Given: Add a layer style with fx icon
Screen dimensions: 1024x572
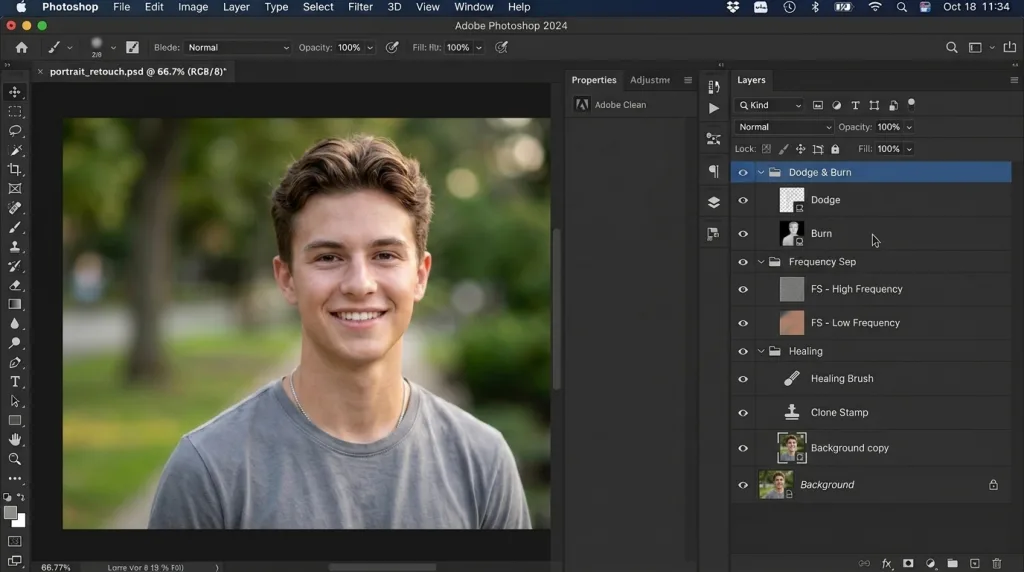Looking at the screenshot, I should (886, 564).
